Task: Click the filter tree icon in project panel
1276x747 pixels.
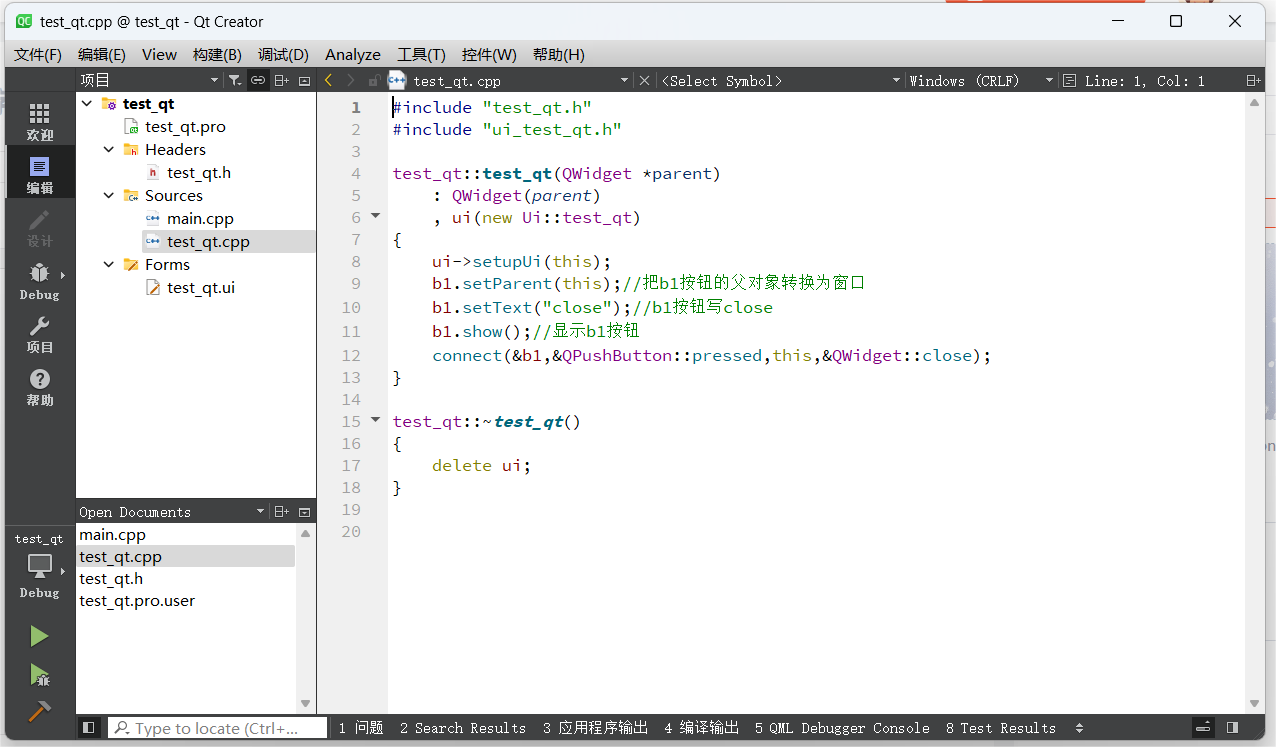Action: tap(233, 80)
